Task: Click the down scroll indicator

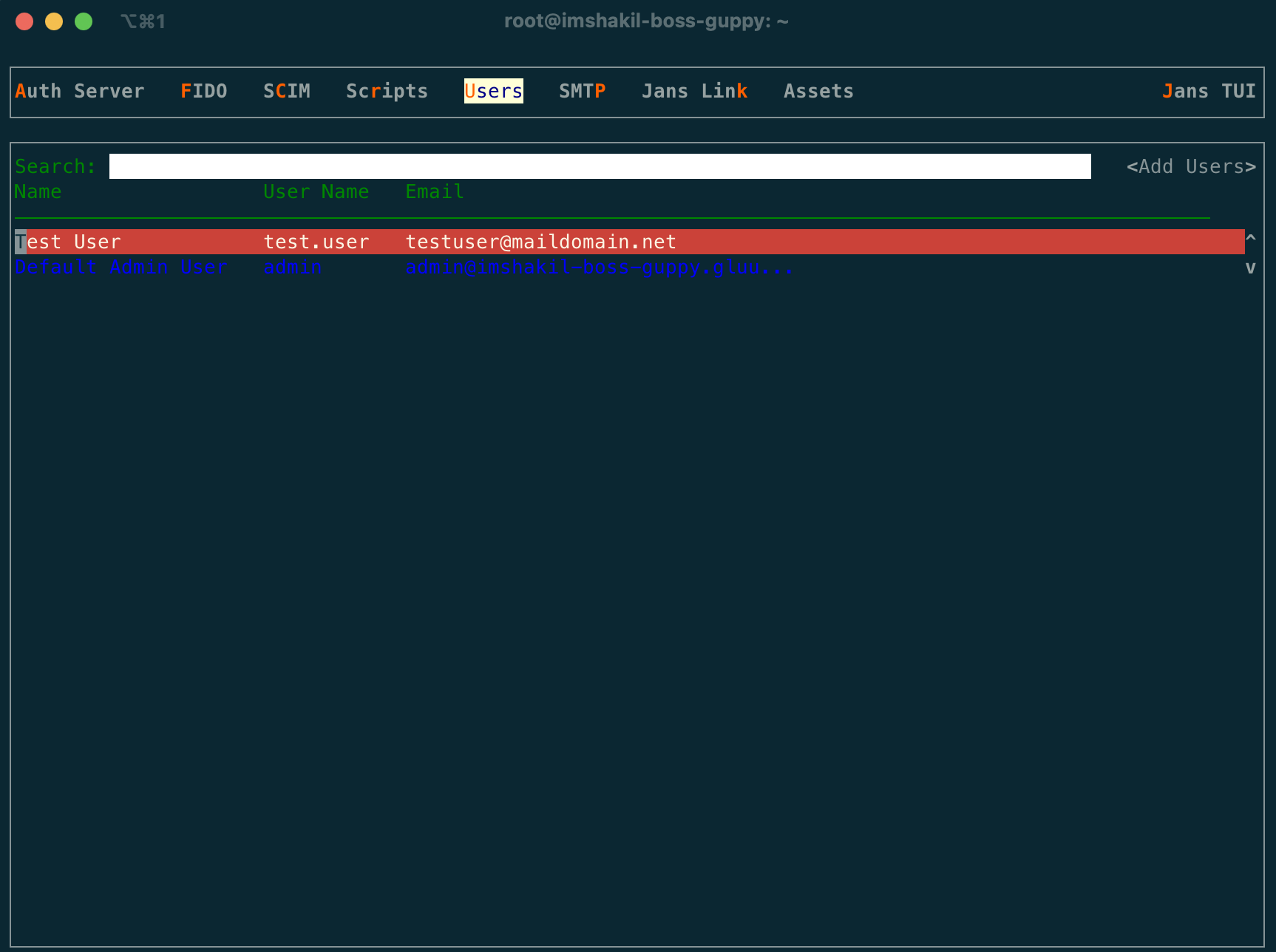Action: pos(1251,268)
